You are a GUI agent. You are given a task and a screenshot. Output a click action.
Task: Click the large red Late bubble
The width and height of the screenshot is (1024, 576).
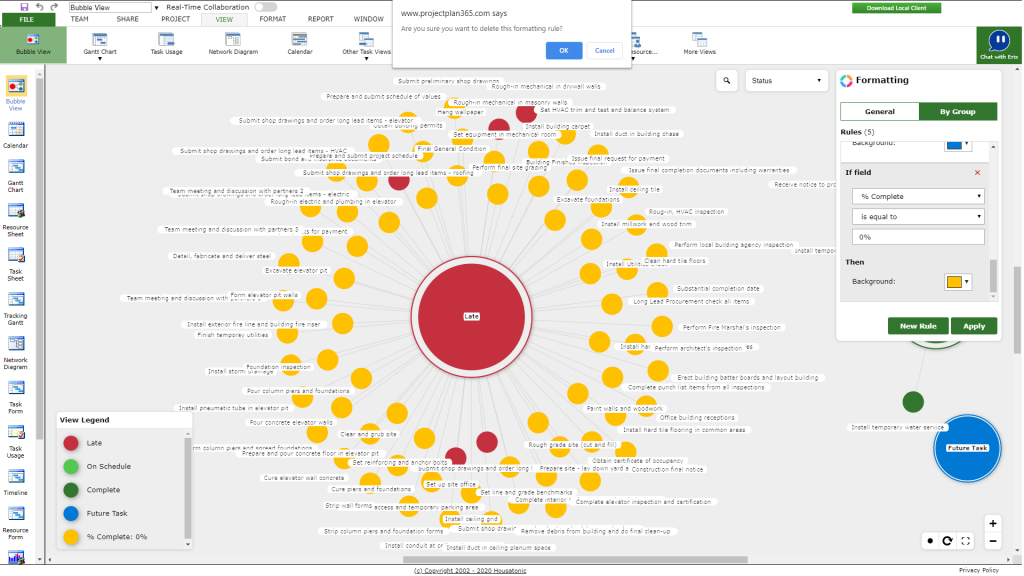coord(472,317)
